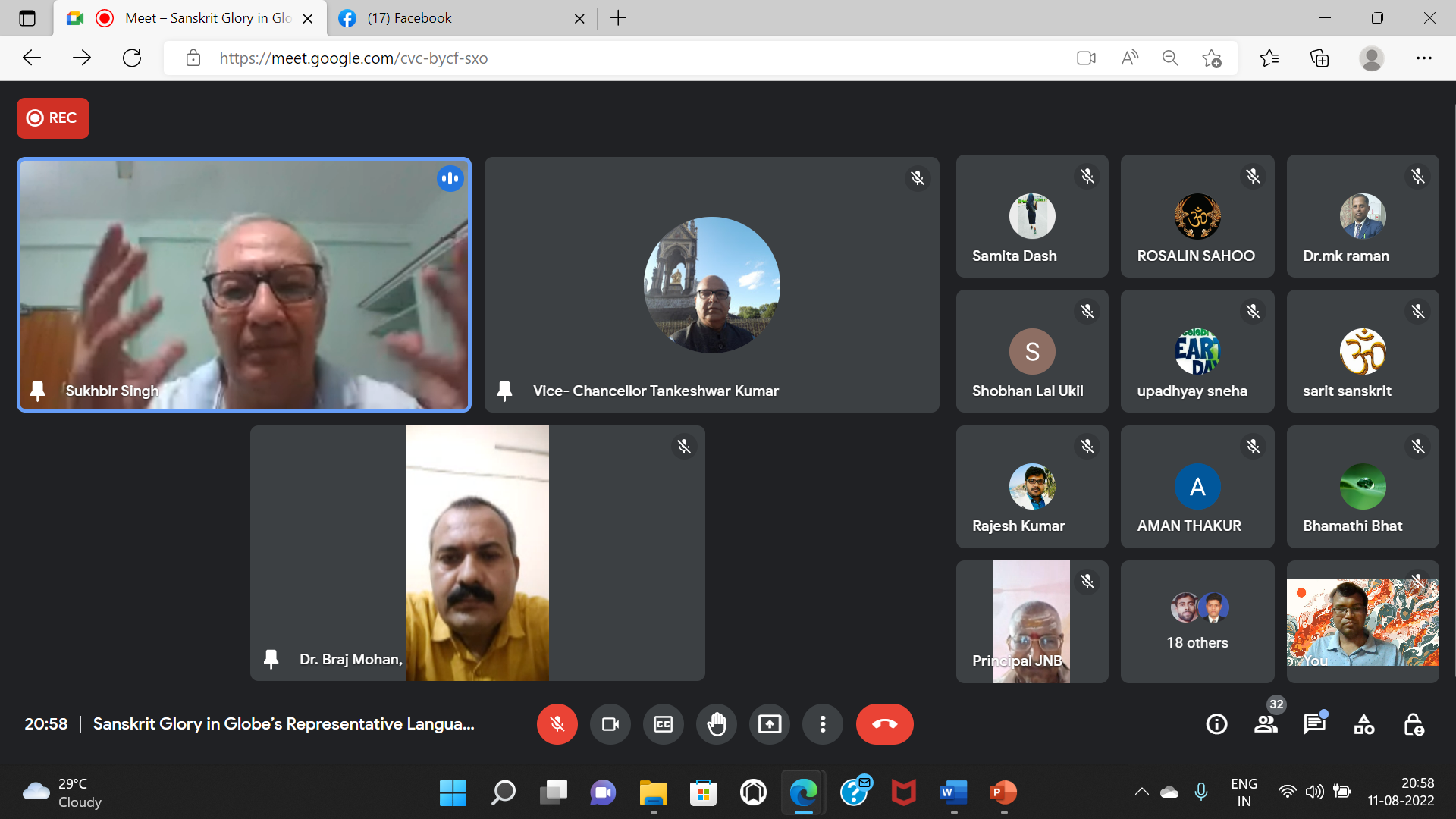Viewport: 1456px width, 819px height.
Task: Toggle the camera on or off
Action: pos(610,724)
